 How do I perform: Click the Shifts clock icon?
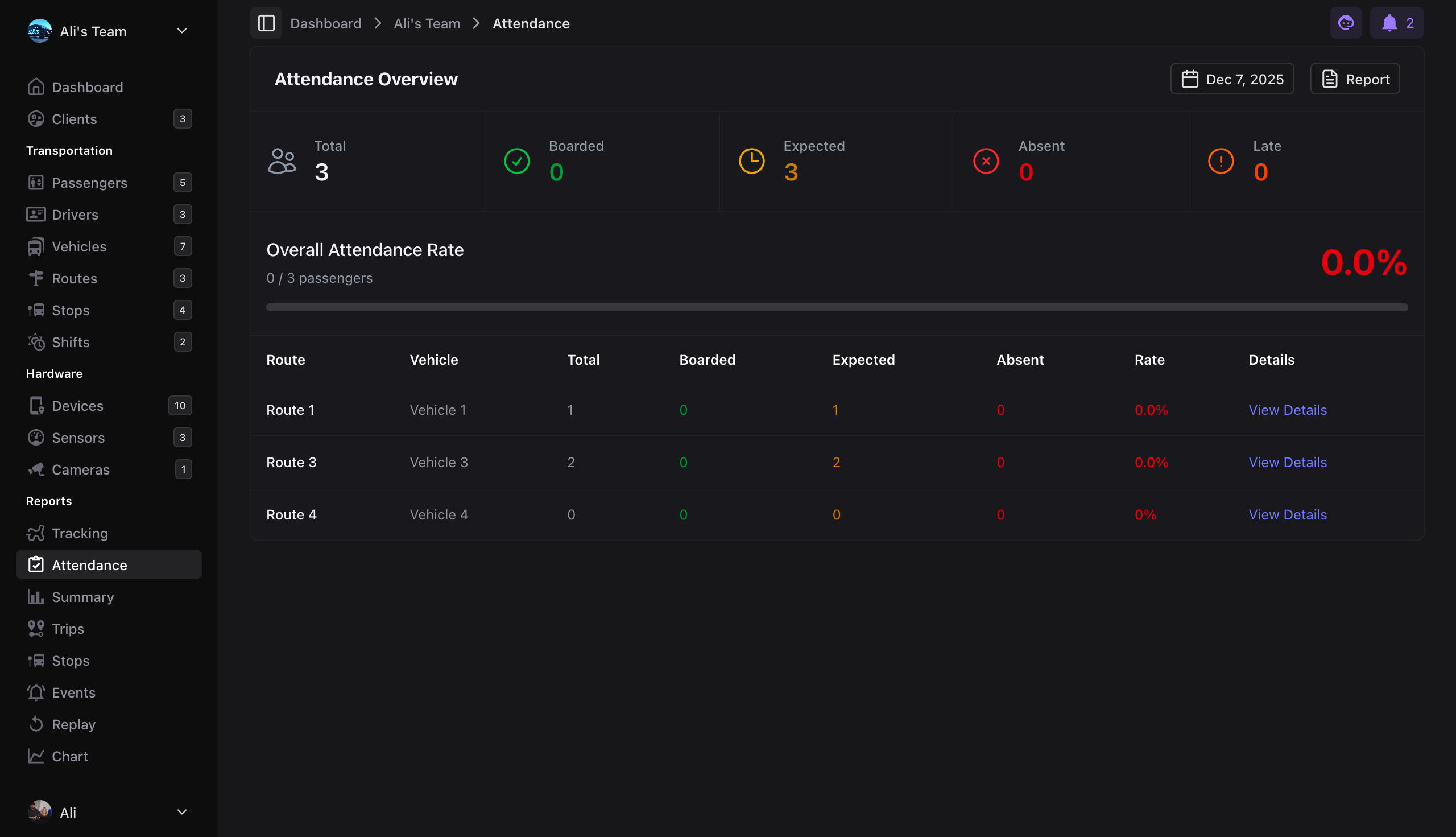pyautogui.click(x=36, y=342)
